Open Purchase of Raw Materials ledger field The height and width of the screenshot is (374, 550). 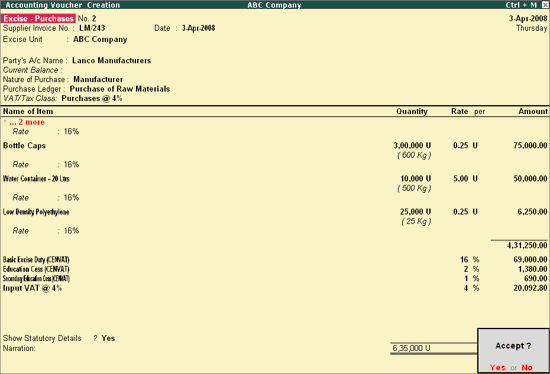click(x=120, y=89)
